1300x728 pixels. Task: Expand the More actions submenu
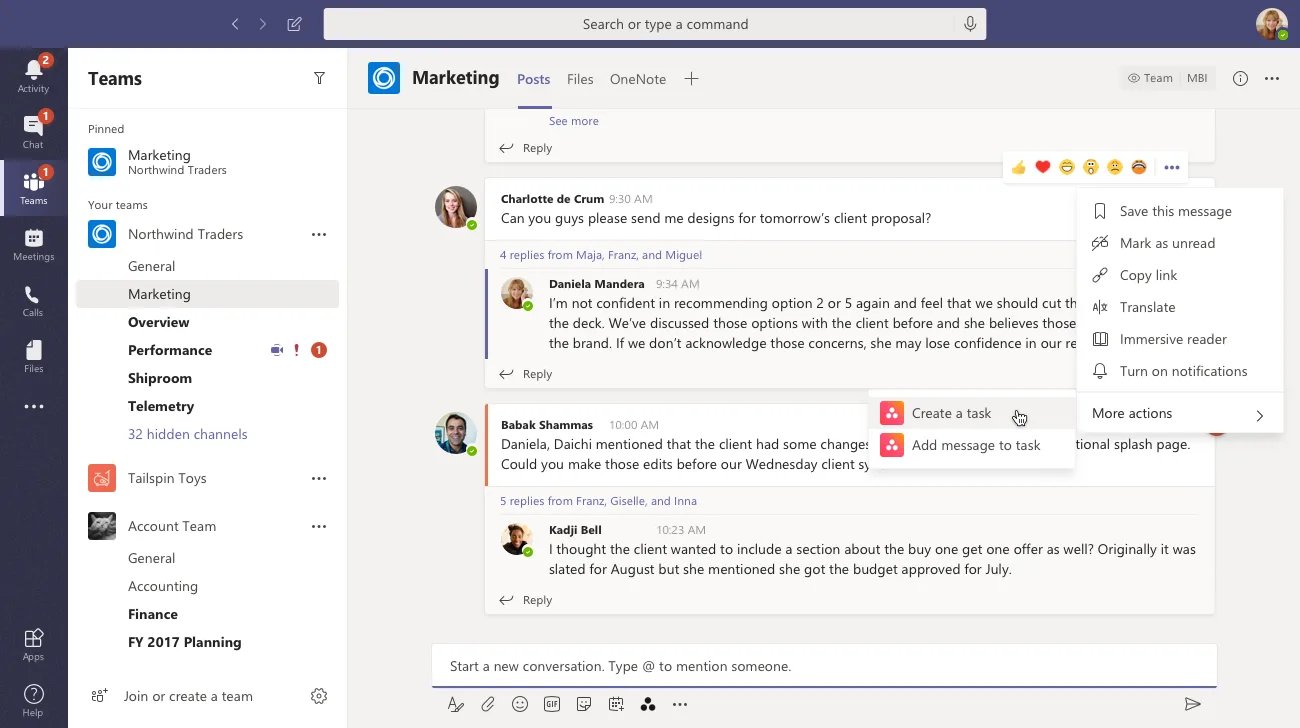[1180, 414]
